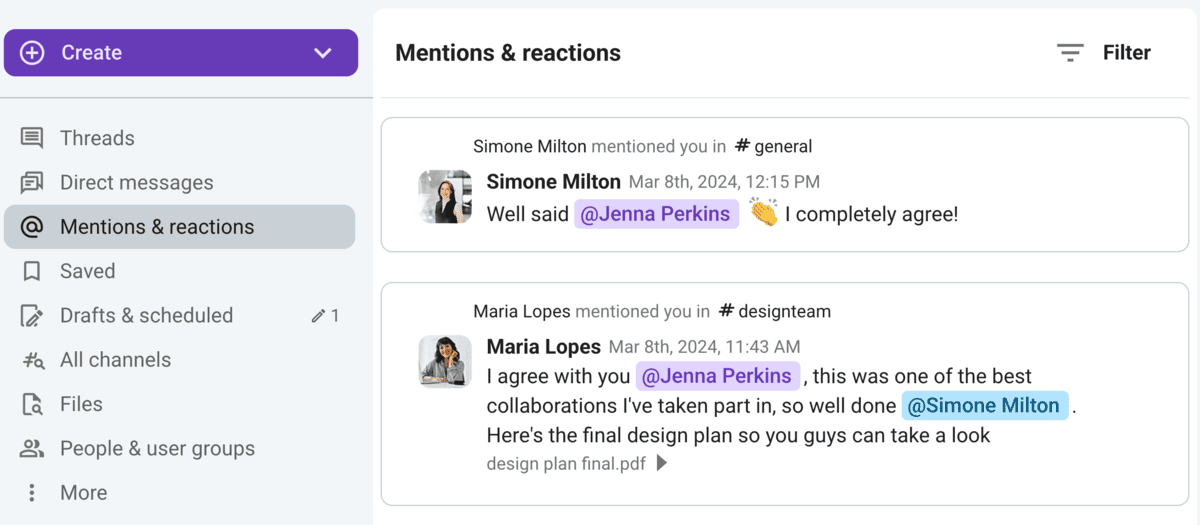The height and width of the screenshot is (525, 1200).
Task: Click @Jenna Perkins mention in Maria's message
Action: (718, 376)
